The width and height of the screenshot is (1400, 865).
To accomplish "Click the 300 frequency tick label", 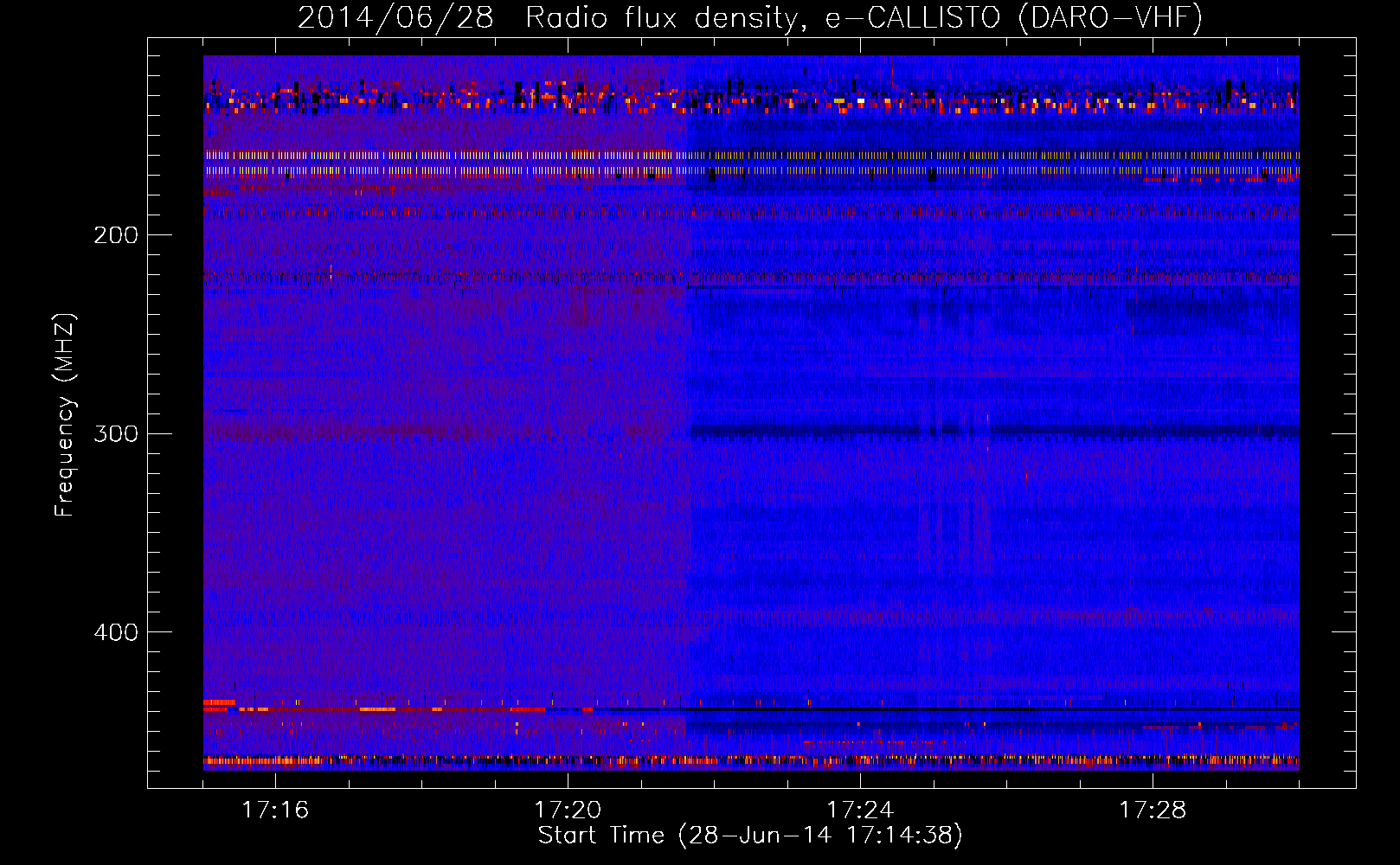I will point(115,433).
